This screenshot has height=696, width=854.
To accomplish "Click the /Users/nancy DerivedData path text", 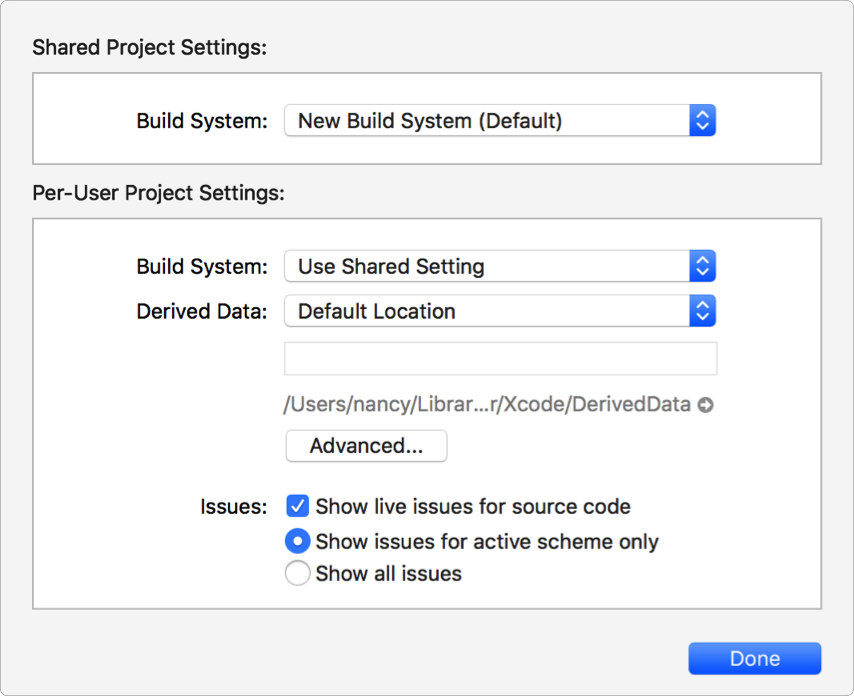I will point(487,405).
